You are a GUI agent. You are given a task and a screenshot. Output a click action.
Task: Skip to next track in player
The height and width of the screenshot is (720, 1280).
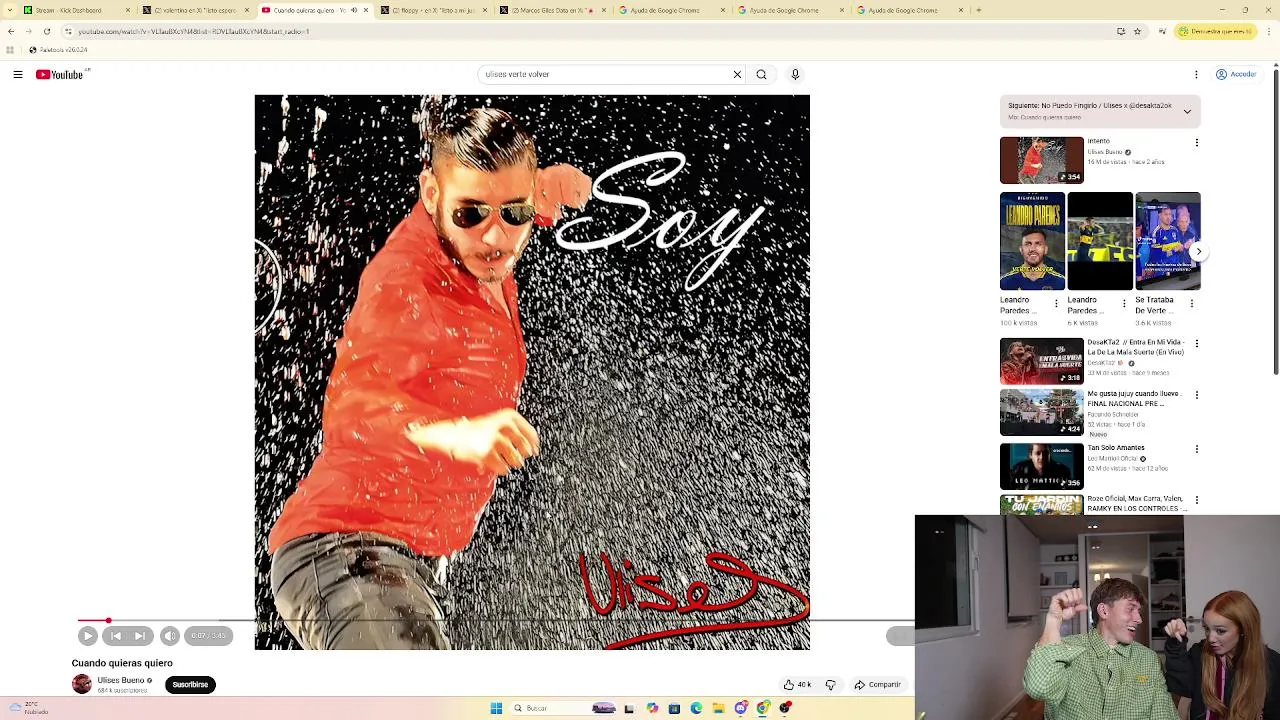[140, 636]
